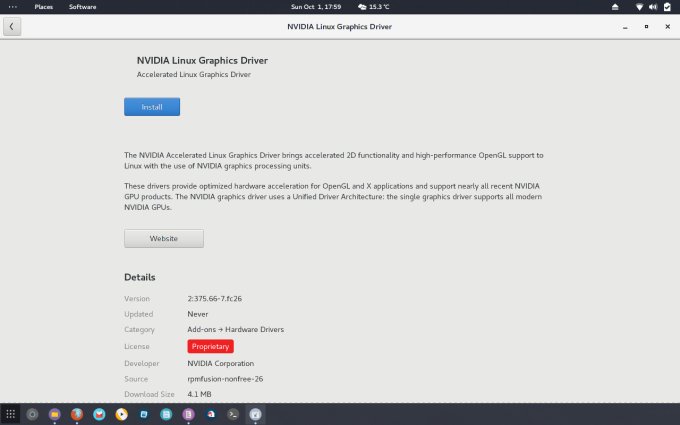Click the bold 'NVIDIA Linux Graphics Driver' app heading
680x425 pixels.
(202, 61)
